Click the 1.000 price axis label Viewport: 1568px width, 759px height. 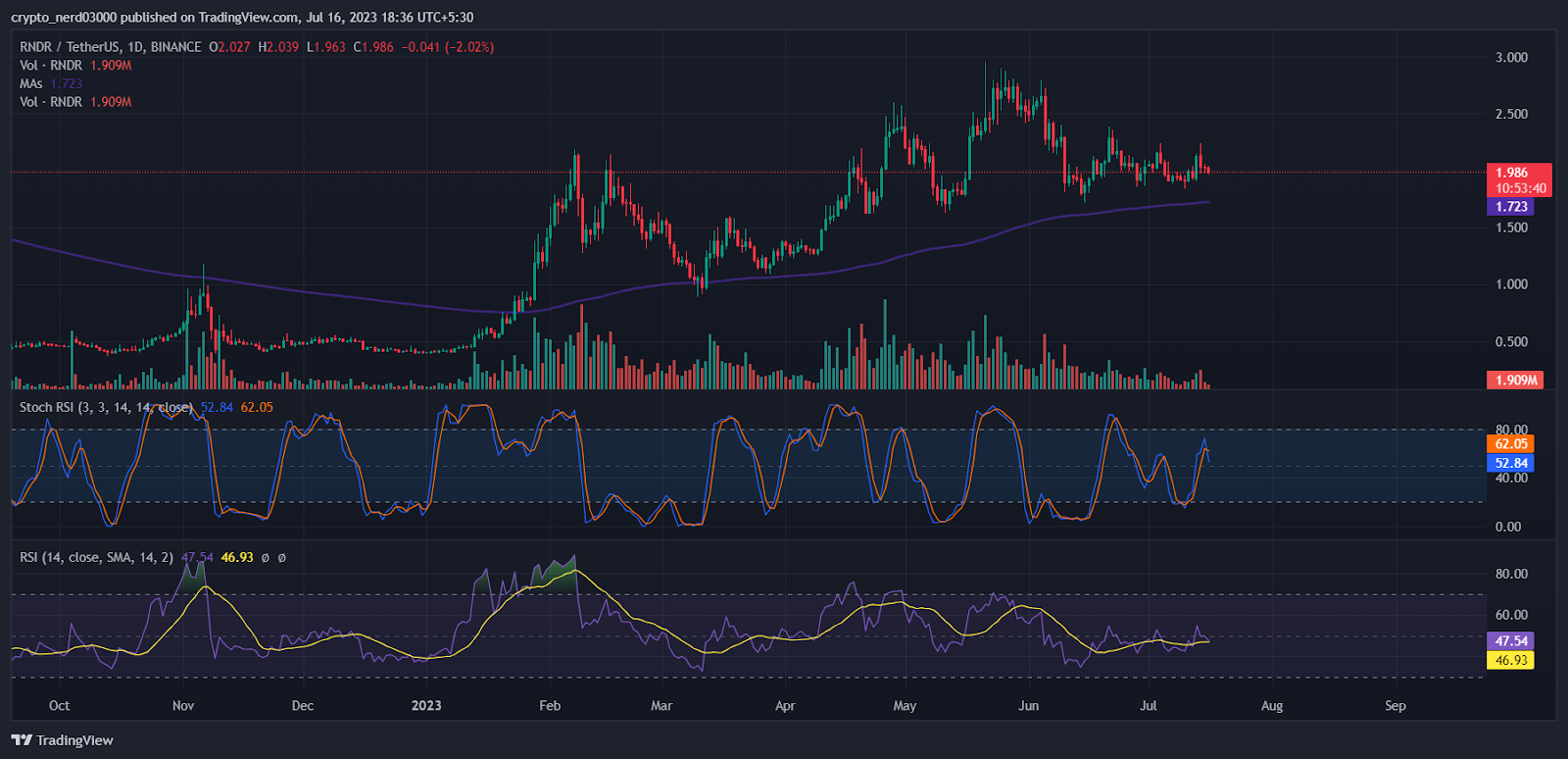click(1511, 284)
